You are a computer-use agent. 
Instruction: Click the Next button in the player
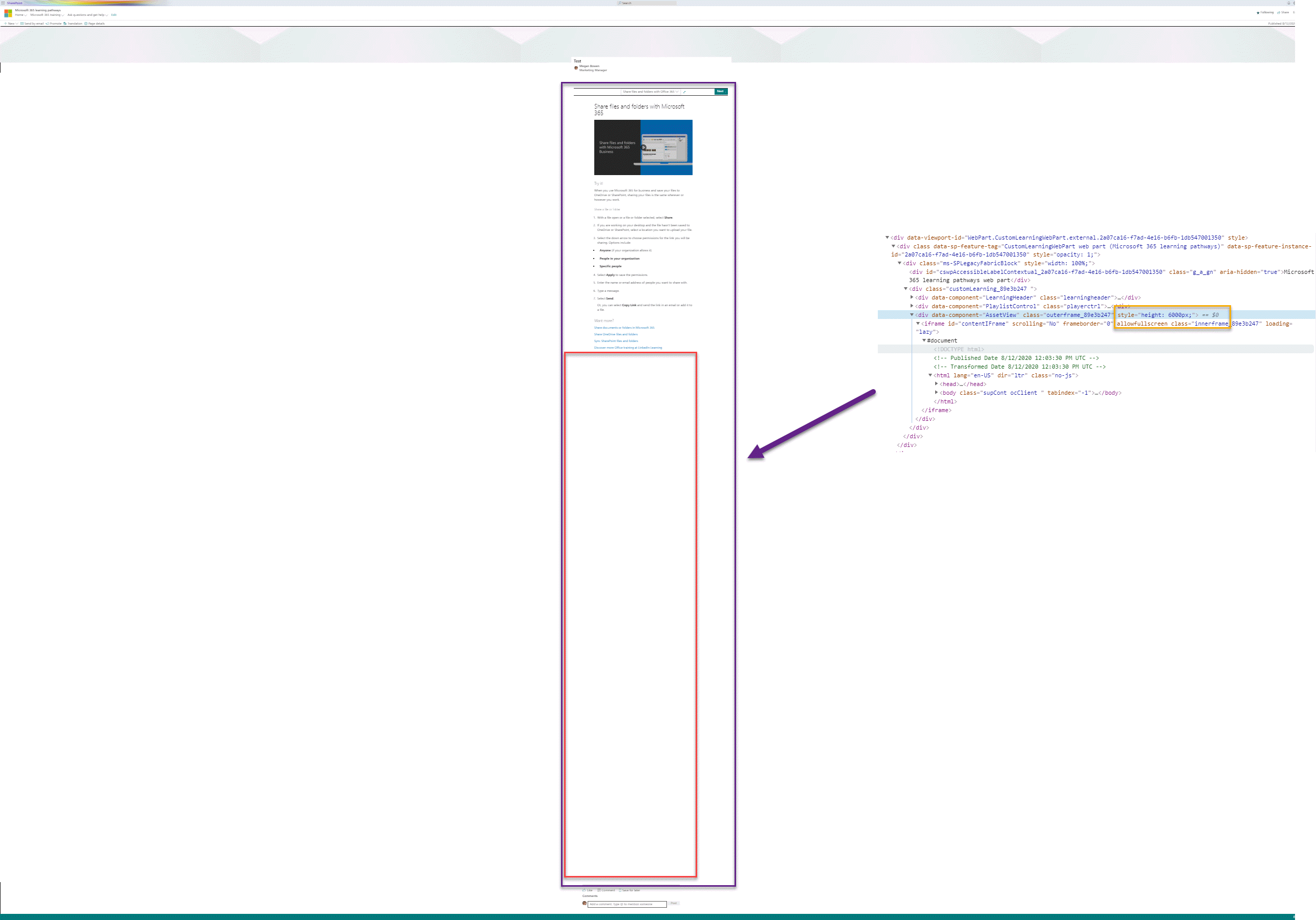tap(721, 92)
